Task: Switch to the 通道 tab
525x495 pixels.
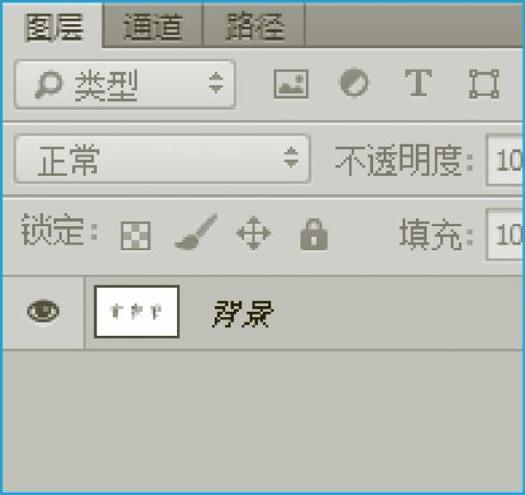Action: (153, 26)
